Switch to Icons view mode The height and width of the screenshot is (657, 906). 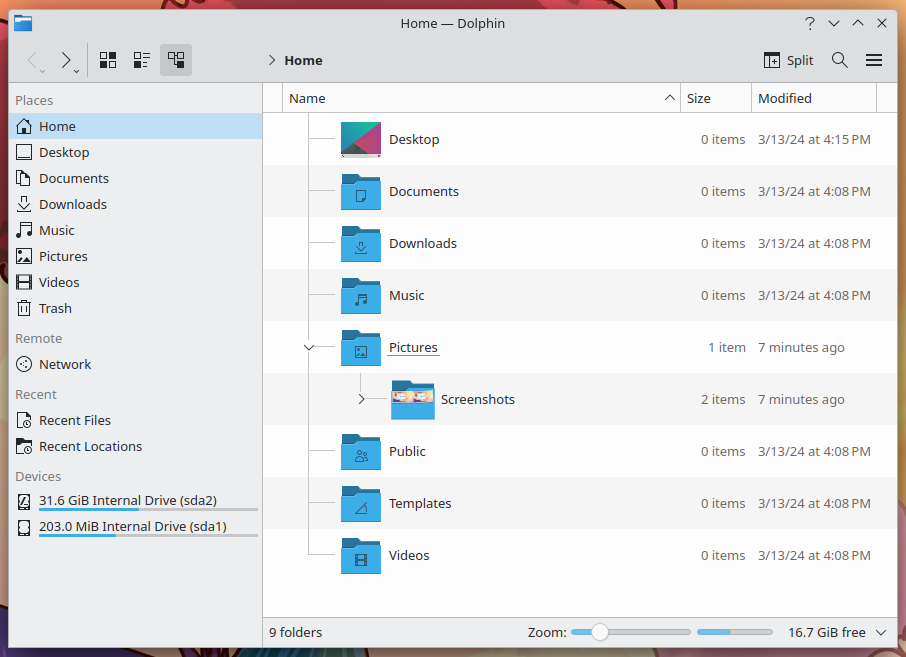point(108,60)
